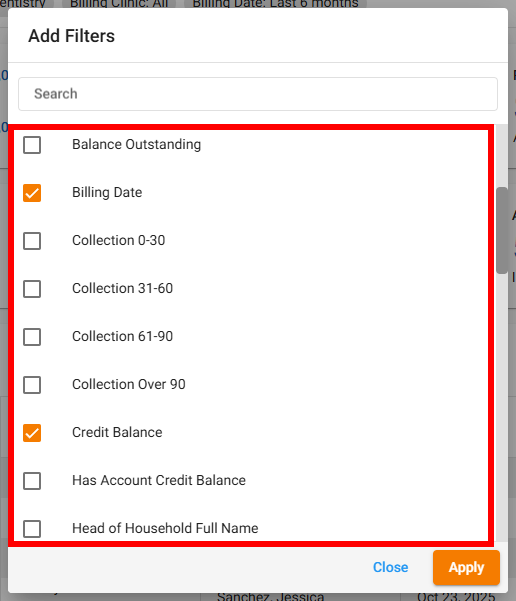Click the Collection Over 90 label

click(x=129, y=384)
